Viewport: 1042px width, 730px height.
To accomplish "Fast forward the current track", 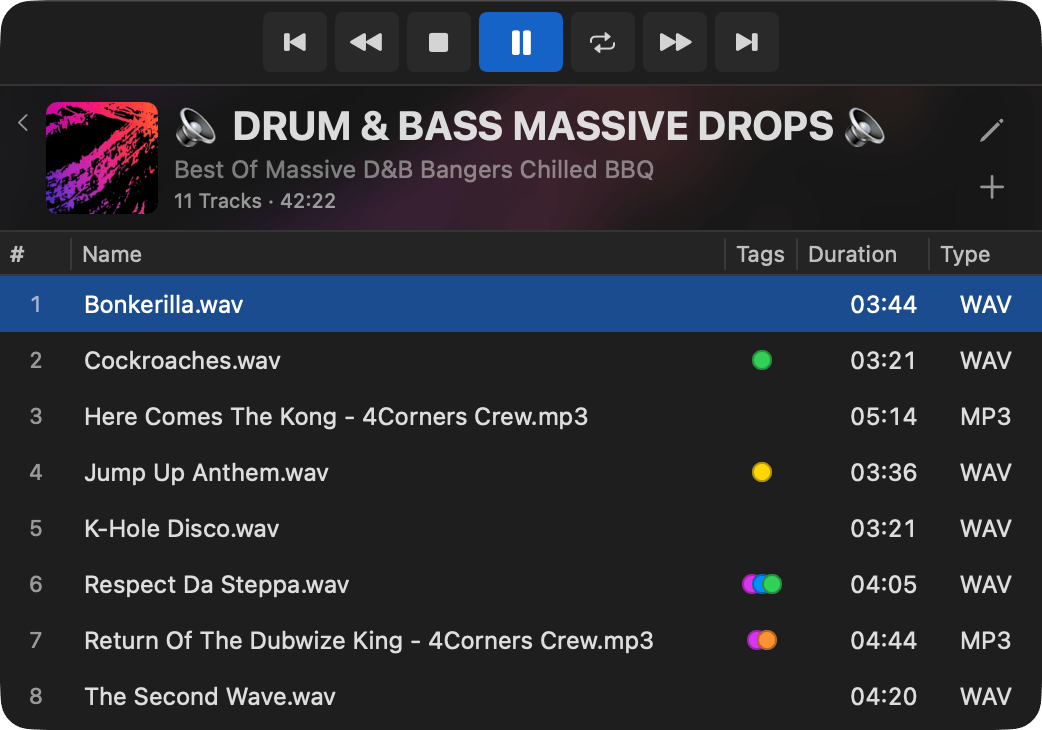I will (x=675, y=43).
